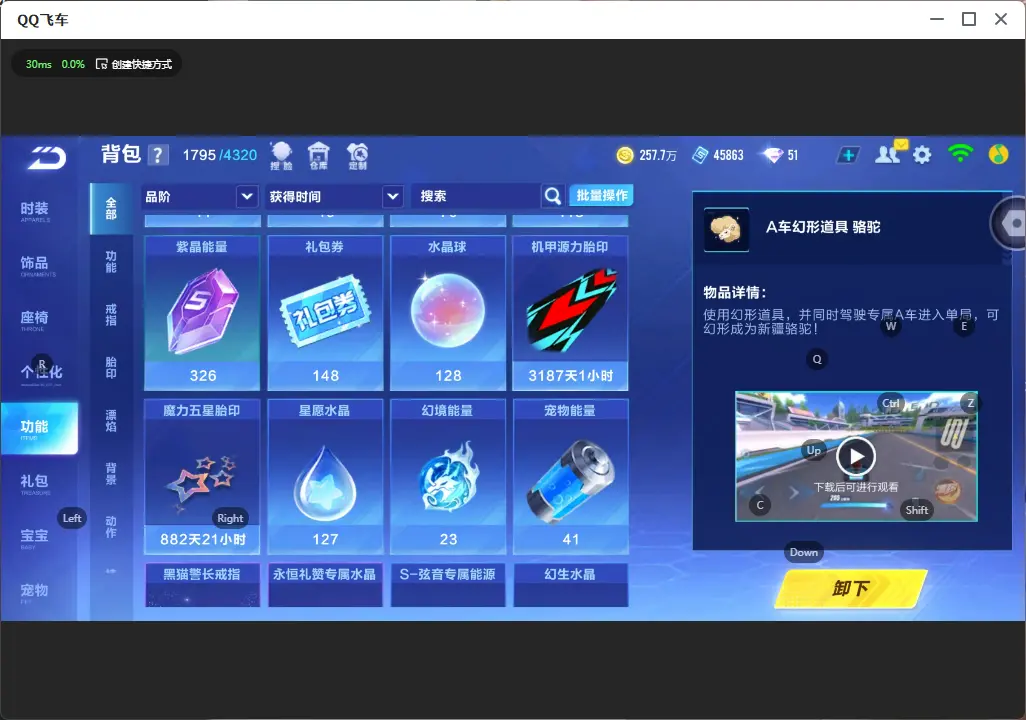1026x720 pixels.
Task: Switch to the 胎印 sub-tab
Action: pyautogui.click(x=111, y=368)
